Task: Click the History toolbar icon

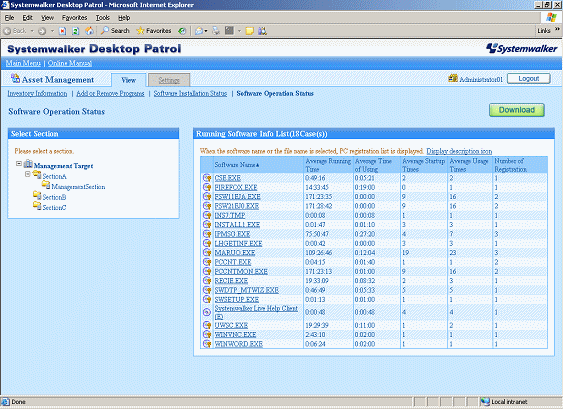Action: tap(182, 31)
